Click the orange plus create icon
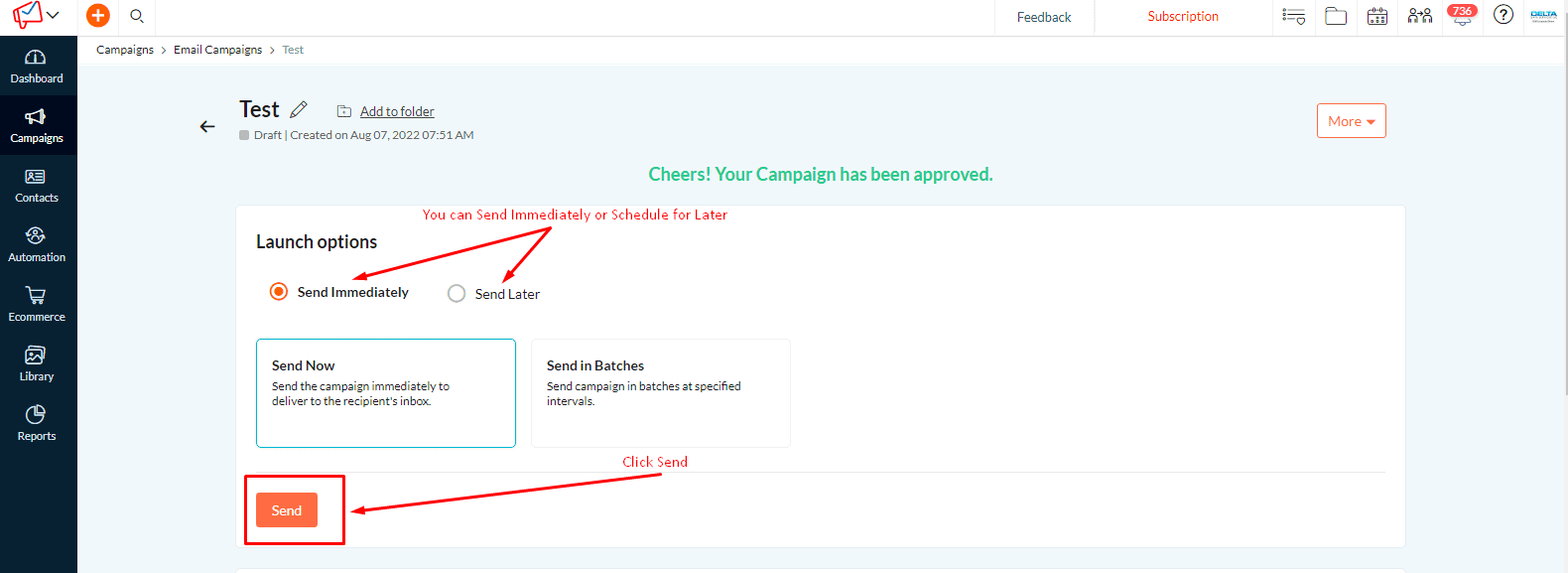 98,16
